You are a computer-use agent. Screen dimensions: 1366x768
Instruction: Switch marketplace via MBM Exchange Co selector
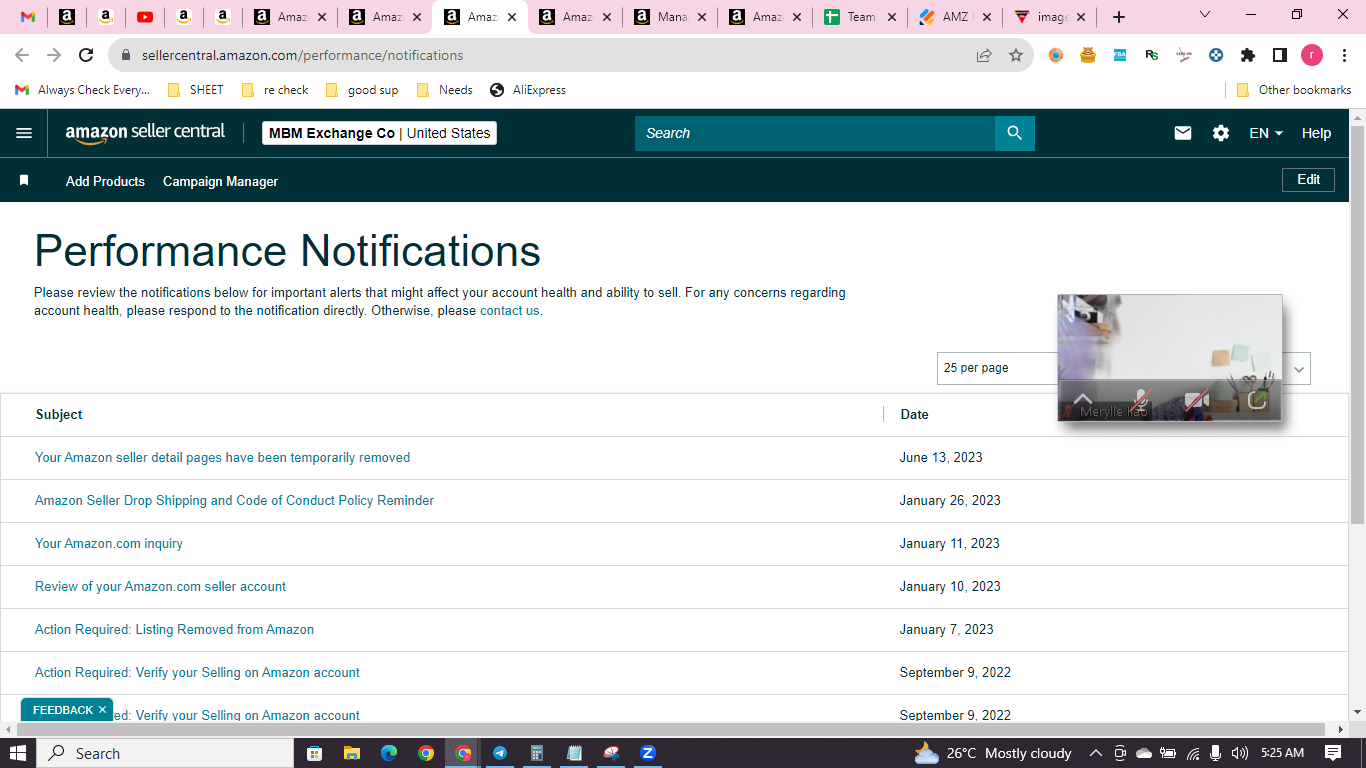click(x=379, y=133)
